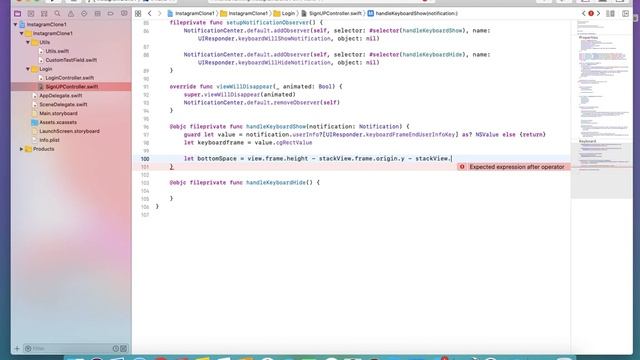640x360 pixels.
Task: Open LoginController.swift file
Action: 69,78
